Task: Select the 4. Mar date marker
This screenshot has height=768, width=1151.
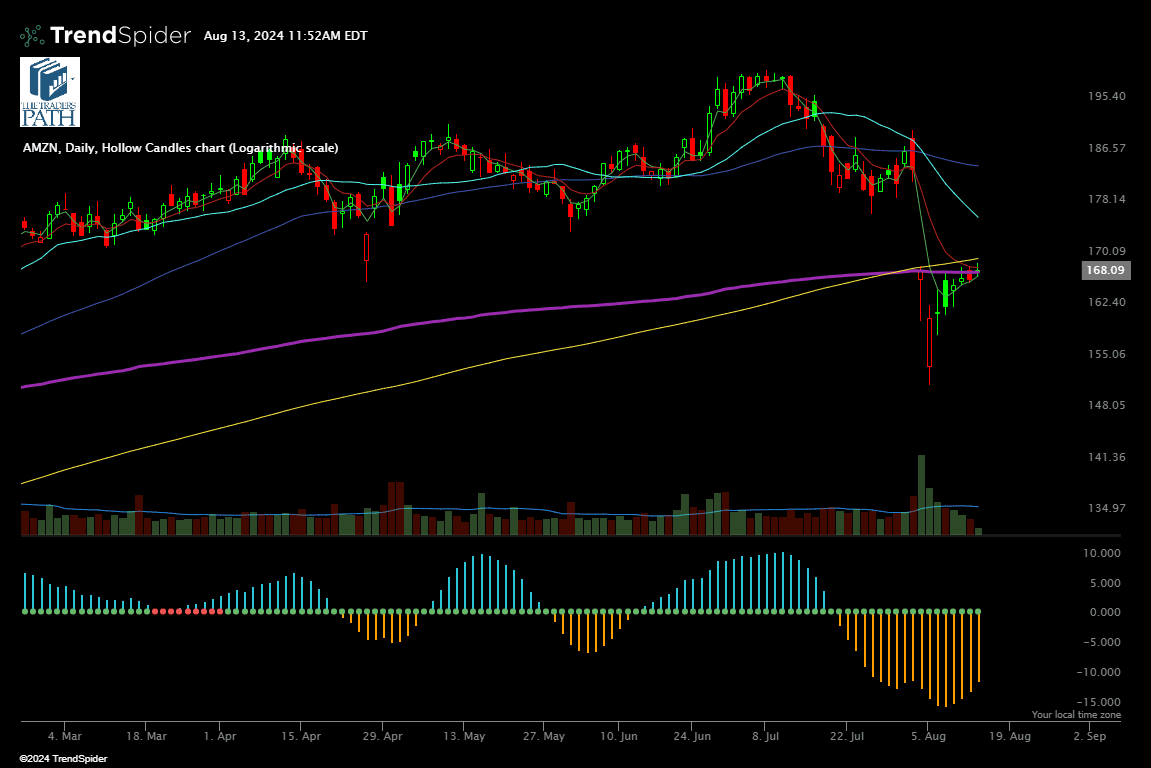Action: click(x=66, y=736)
